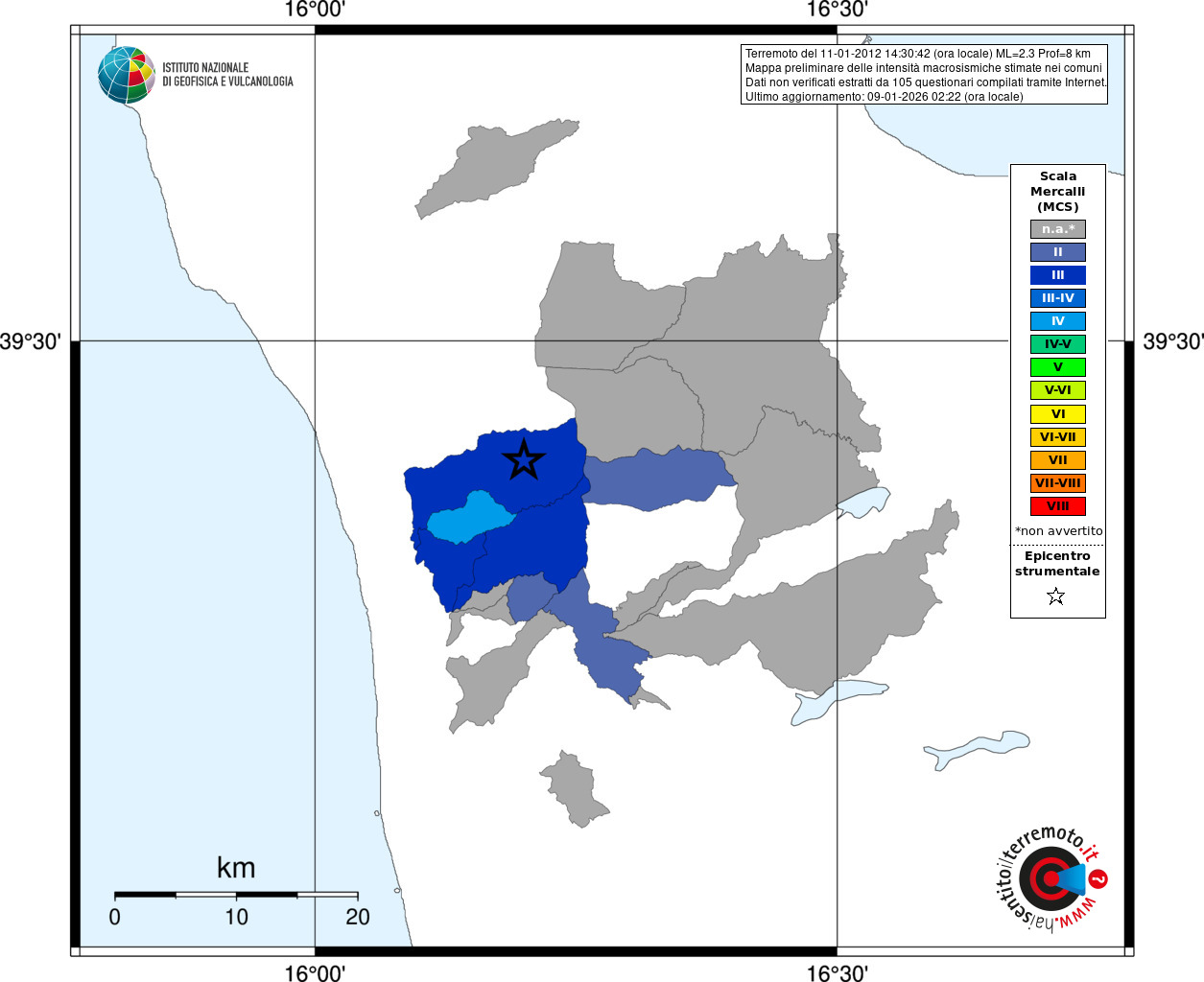Image resolution: width=1204 pixels, height=982 pixels.
Task: Select intensity V green legend swatch
Action: (x=1058, y=367)
